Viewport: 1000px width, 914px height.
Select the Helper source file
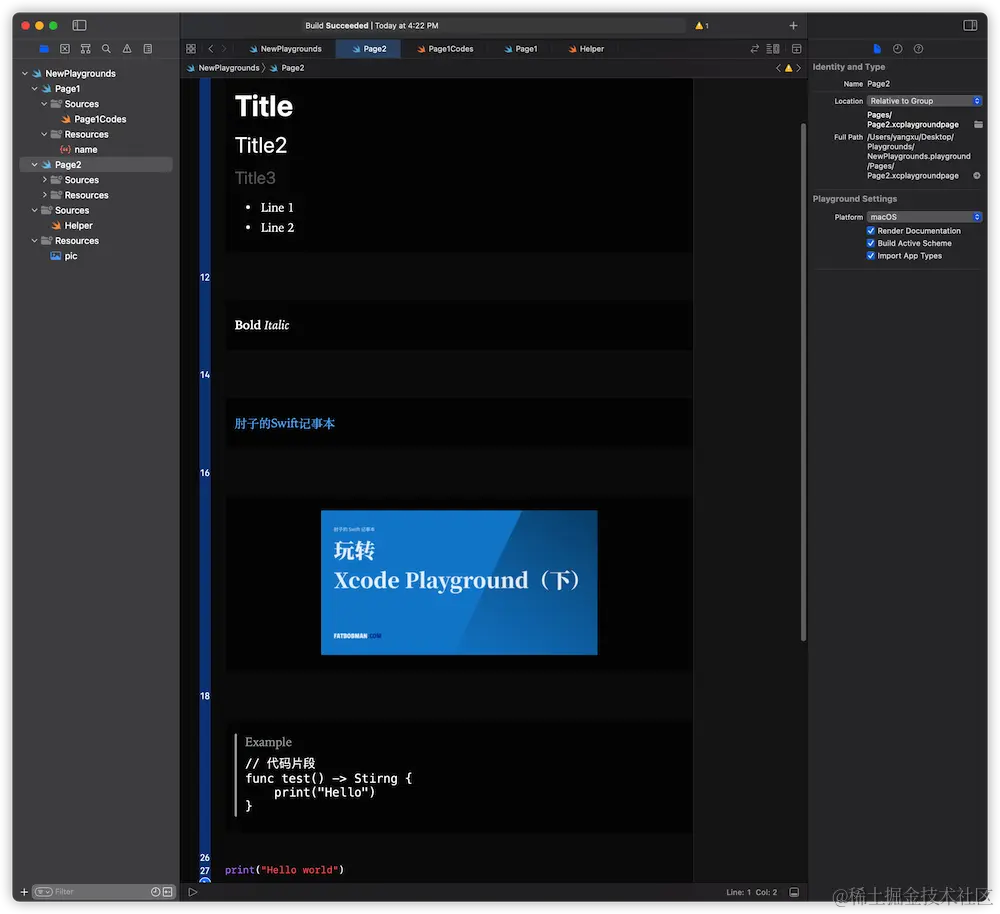click(78, 225)
